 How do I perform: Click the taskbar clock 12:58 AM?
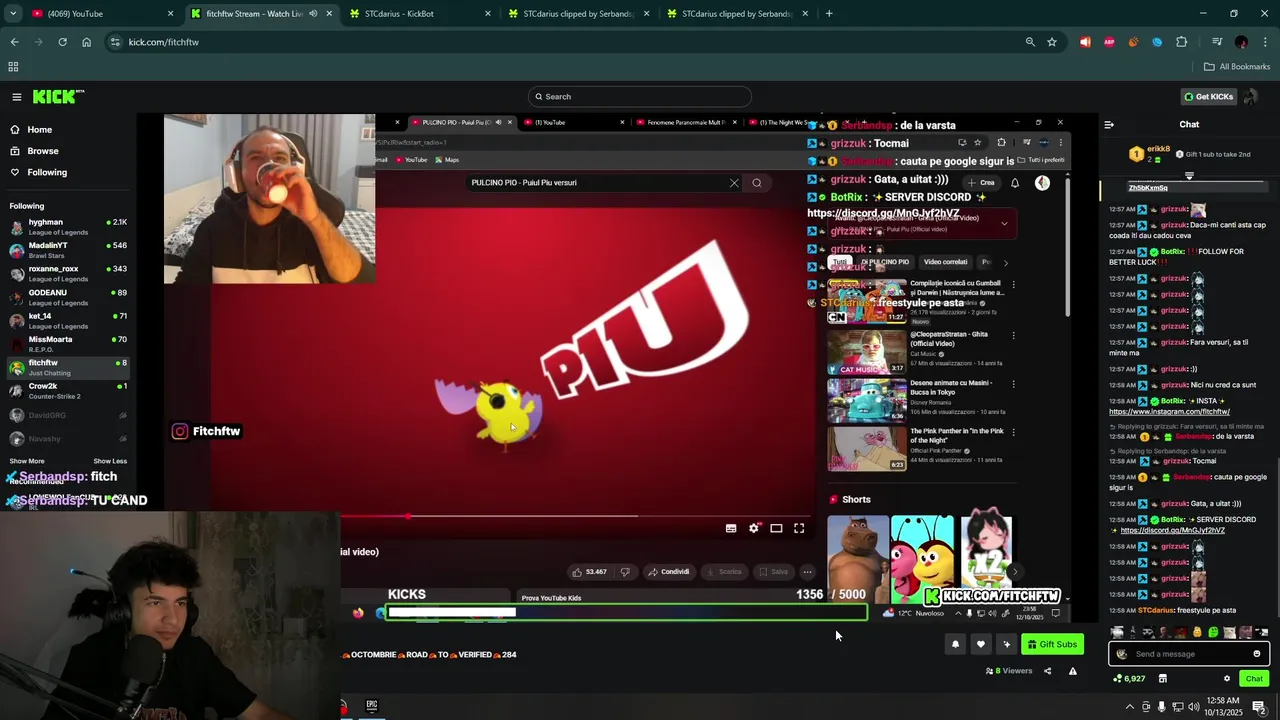pyautogui.click(x=1223, y=707)
